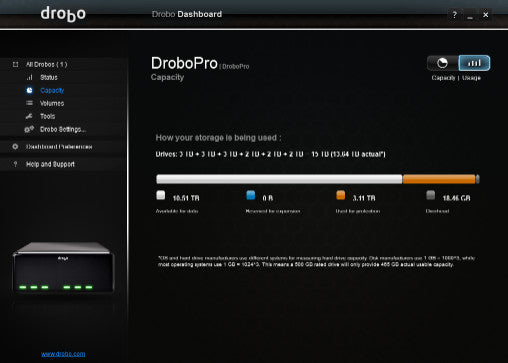This screenshot has height=363, width=508.
Task: Click the Tools wrench icon
Action: coord(29,116)
